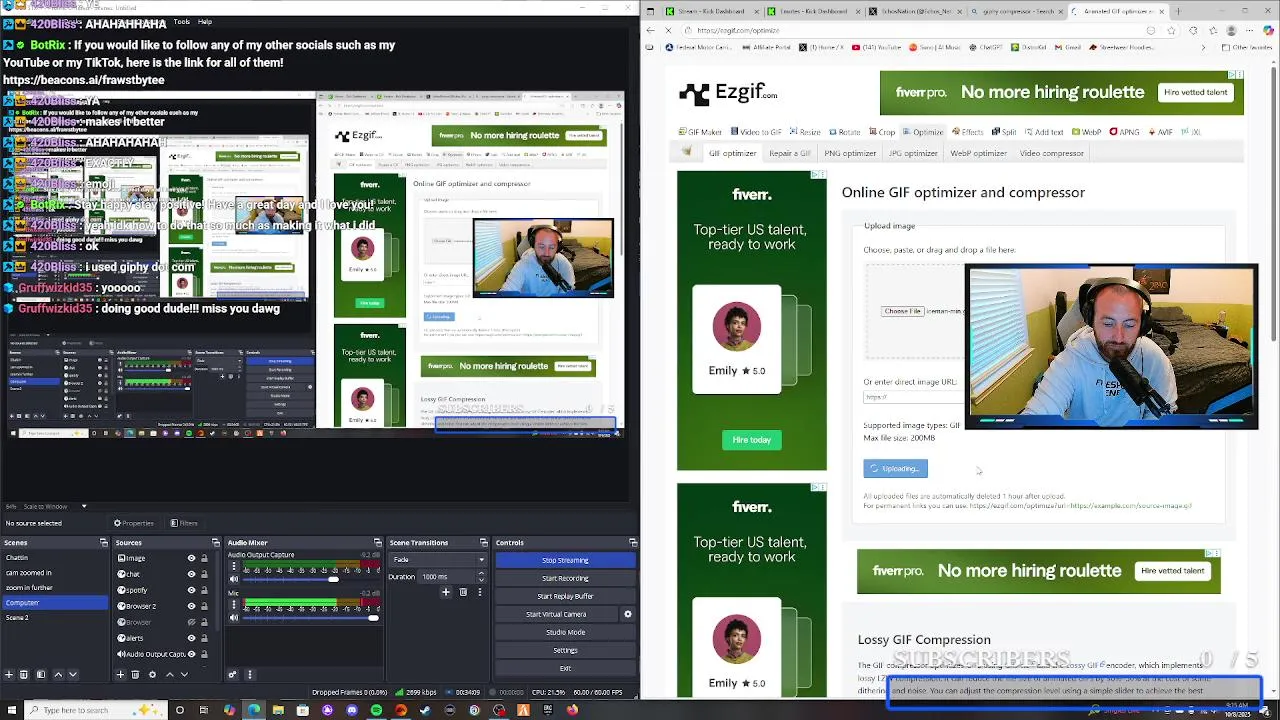This screenshot has width=1280, height=720.
Task: Click Start Recording button
Action: pyautogui.click(x=565, y=578)
